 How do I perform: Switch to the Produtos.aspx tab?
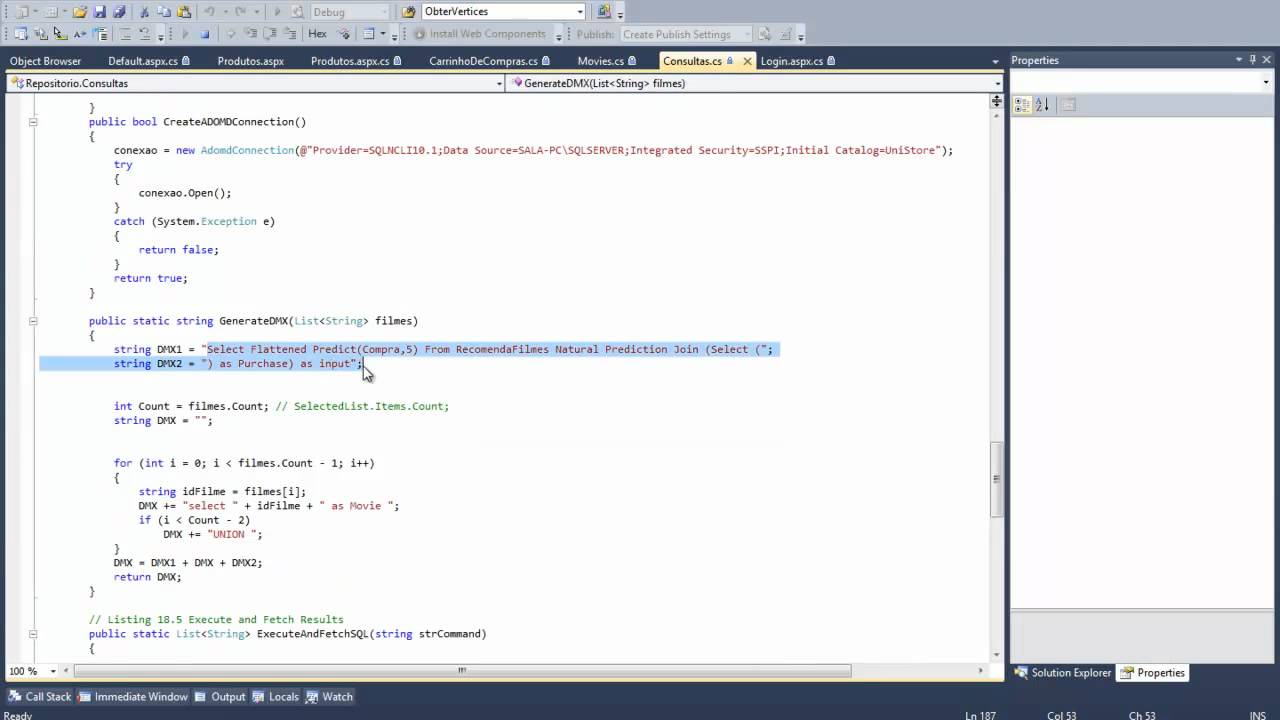click(251, 61)
